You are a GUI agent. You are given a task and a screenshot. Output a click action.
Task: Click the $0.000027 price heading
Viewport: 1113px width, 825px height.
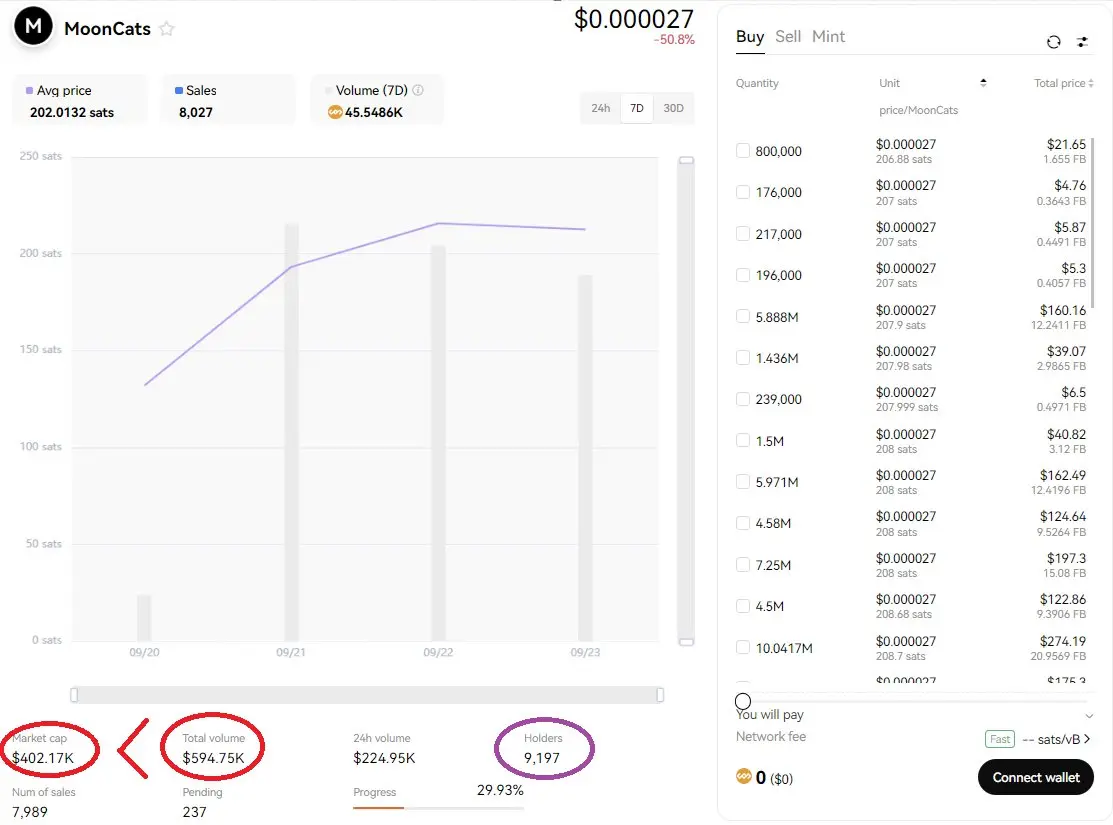pyautogui.click(x=633, y=19)
